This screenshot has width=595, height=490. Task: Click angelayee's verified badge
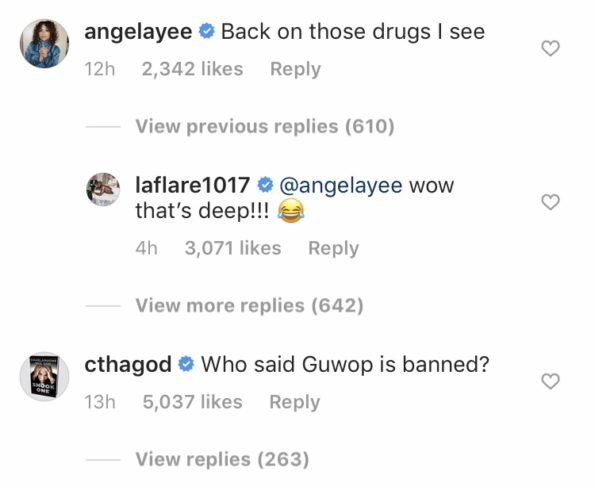207,31
